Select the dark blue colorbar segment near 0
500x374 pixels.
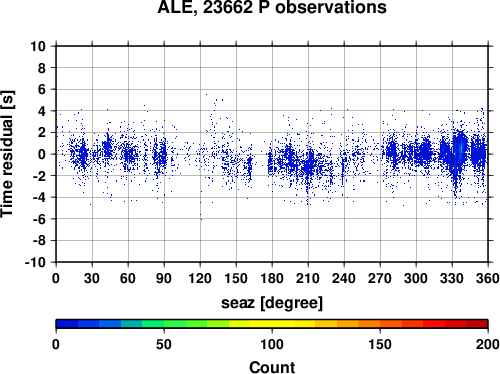(67, 324)
